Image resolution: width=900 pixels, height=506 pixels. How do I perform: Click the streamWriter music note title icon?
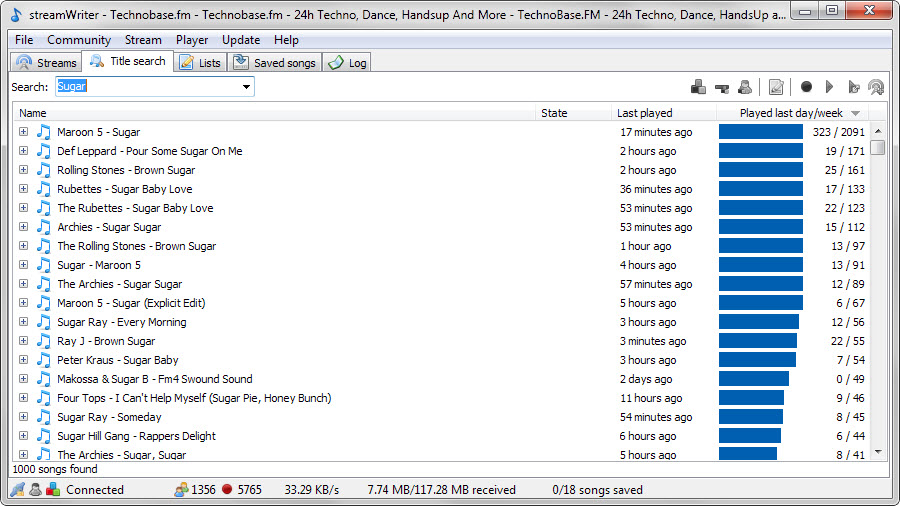[16, 14]
